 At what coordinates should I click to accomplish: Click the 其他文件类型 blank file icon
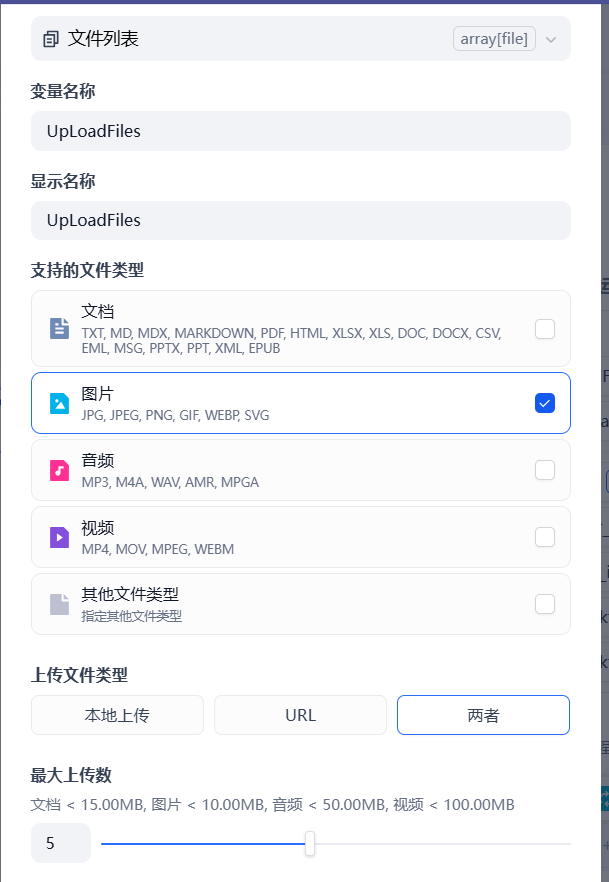click(59, 604)
